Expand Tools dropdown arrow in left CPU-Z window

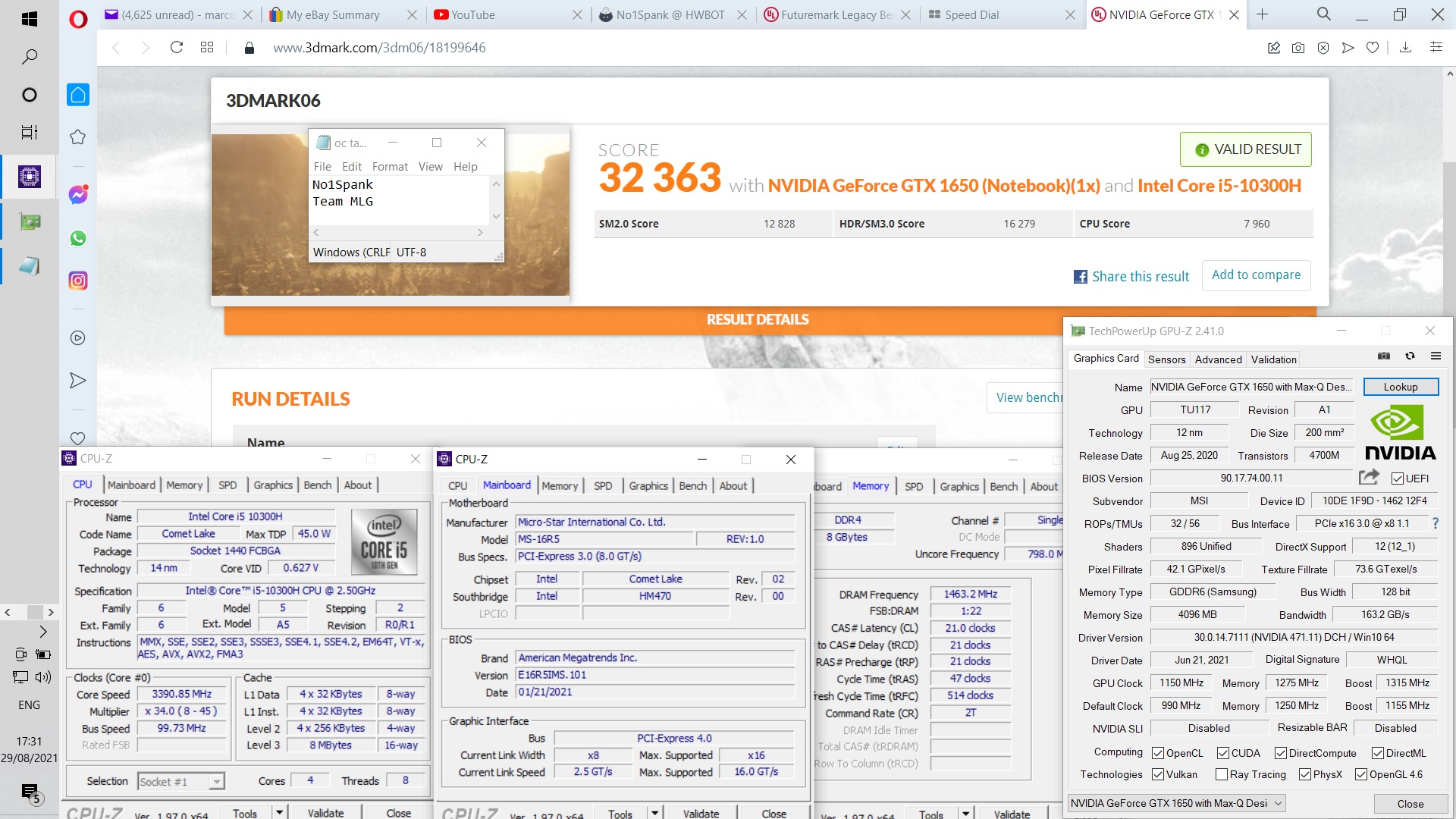click(279, 813)
